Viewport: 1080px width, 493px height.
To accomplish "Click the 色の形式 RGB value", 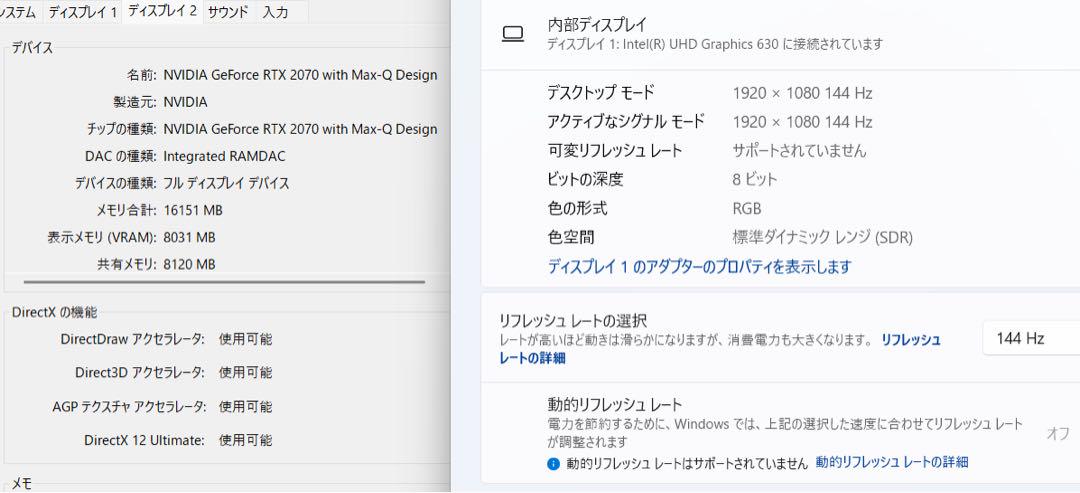I will click(x=747, y=209).
